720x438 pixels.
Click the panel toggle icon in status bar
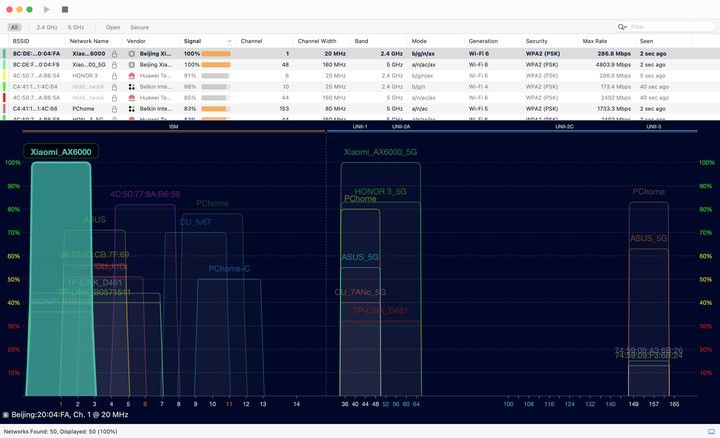coord(6,414)
